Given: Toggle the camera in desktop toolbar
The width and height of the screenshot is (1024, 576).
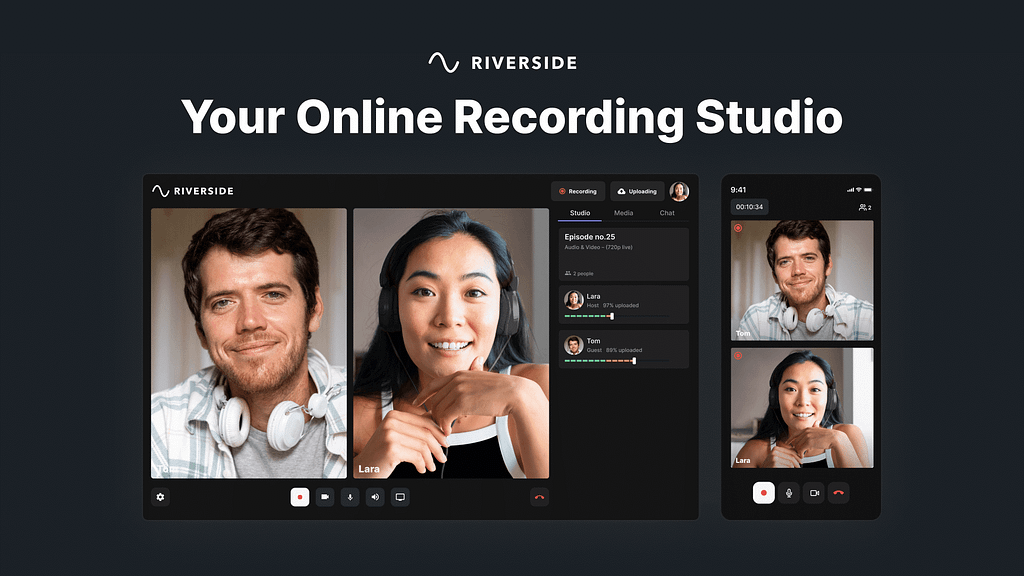Looking at the screenshot, I should pyautogui.click(x=325, y=497).
